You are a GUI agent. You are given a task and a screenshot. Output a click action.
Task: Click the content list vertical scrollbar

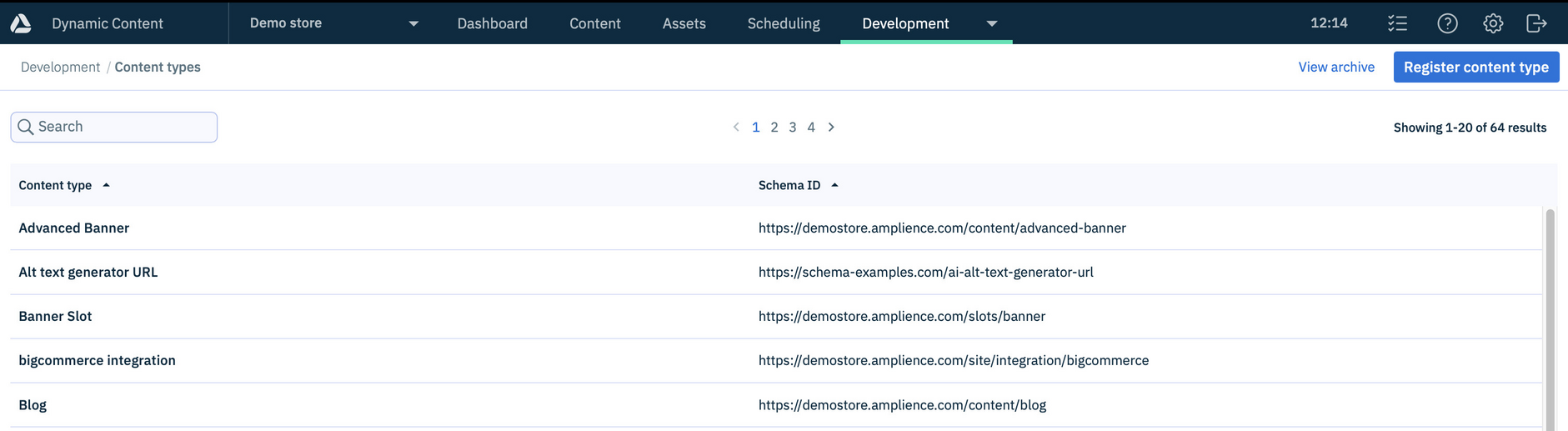1550,318
